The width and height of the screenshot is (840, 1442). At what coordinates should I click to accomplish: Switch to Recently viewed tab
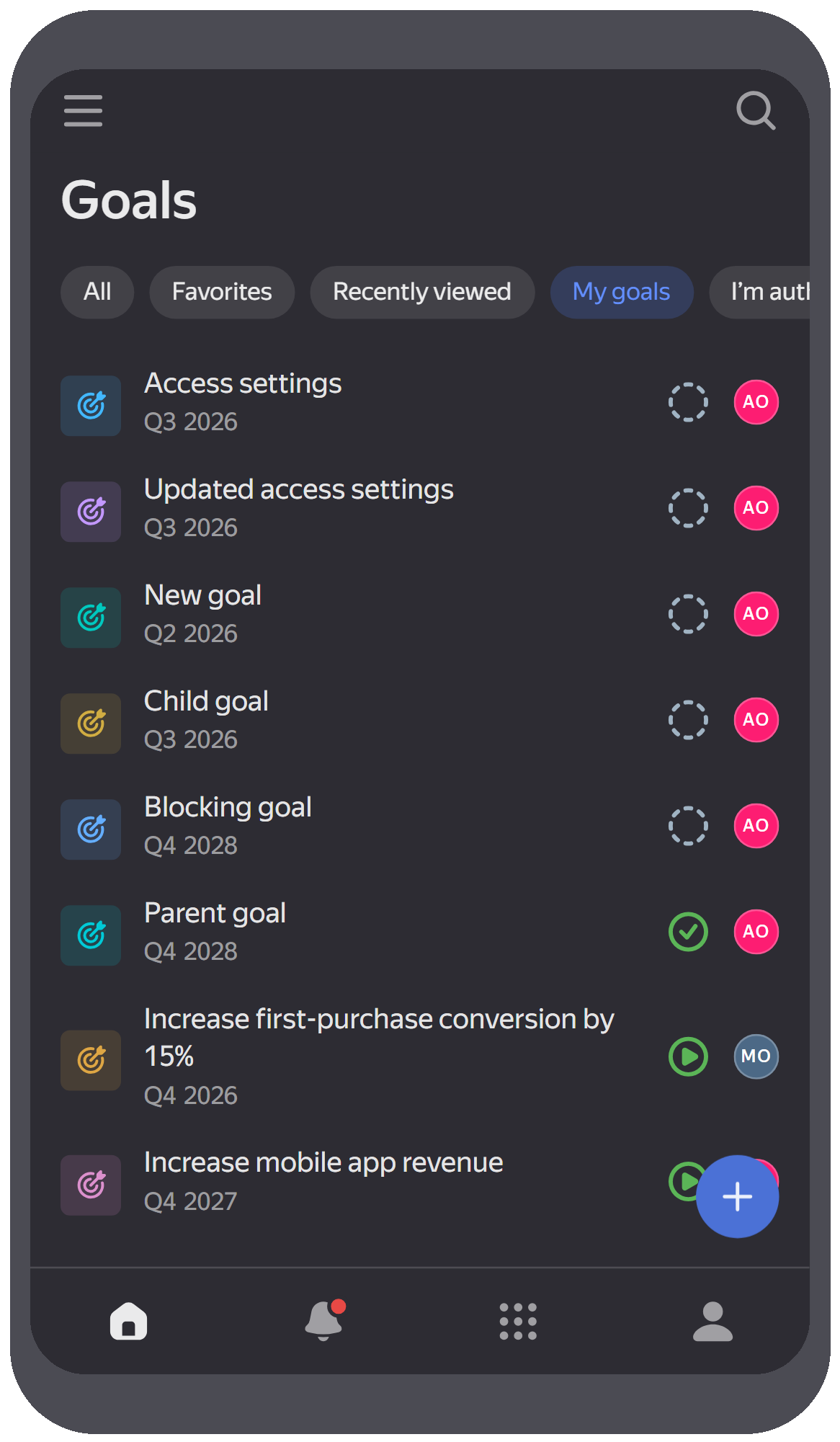pyautogui.click(x=422, y=292)
